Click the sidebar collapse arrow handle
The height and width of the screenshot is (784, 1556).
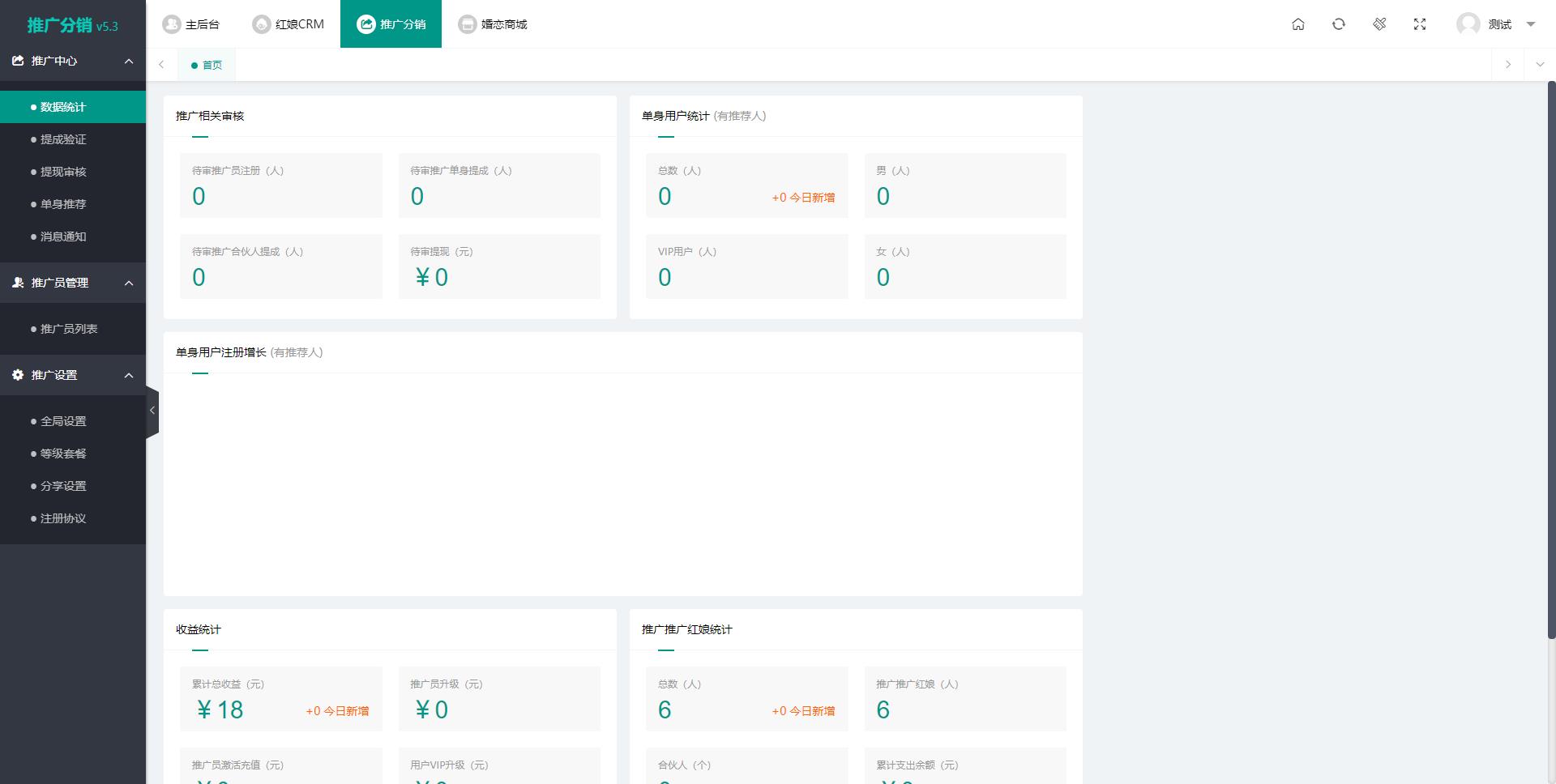152,411
